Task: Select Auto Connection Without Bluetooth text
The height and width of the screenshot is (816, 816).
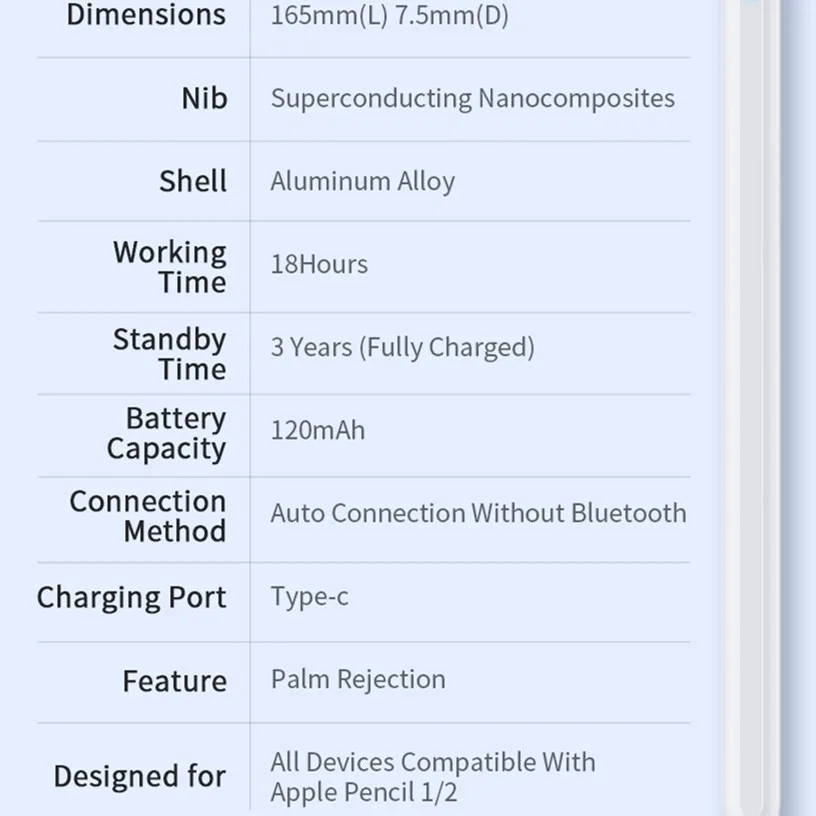Action: [x=478, y=513]
